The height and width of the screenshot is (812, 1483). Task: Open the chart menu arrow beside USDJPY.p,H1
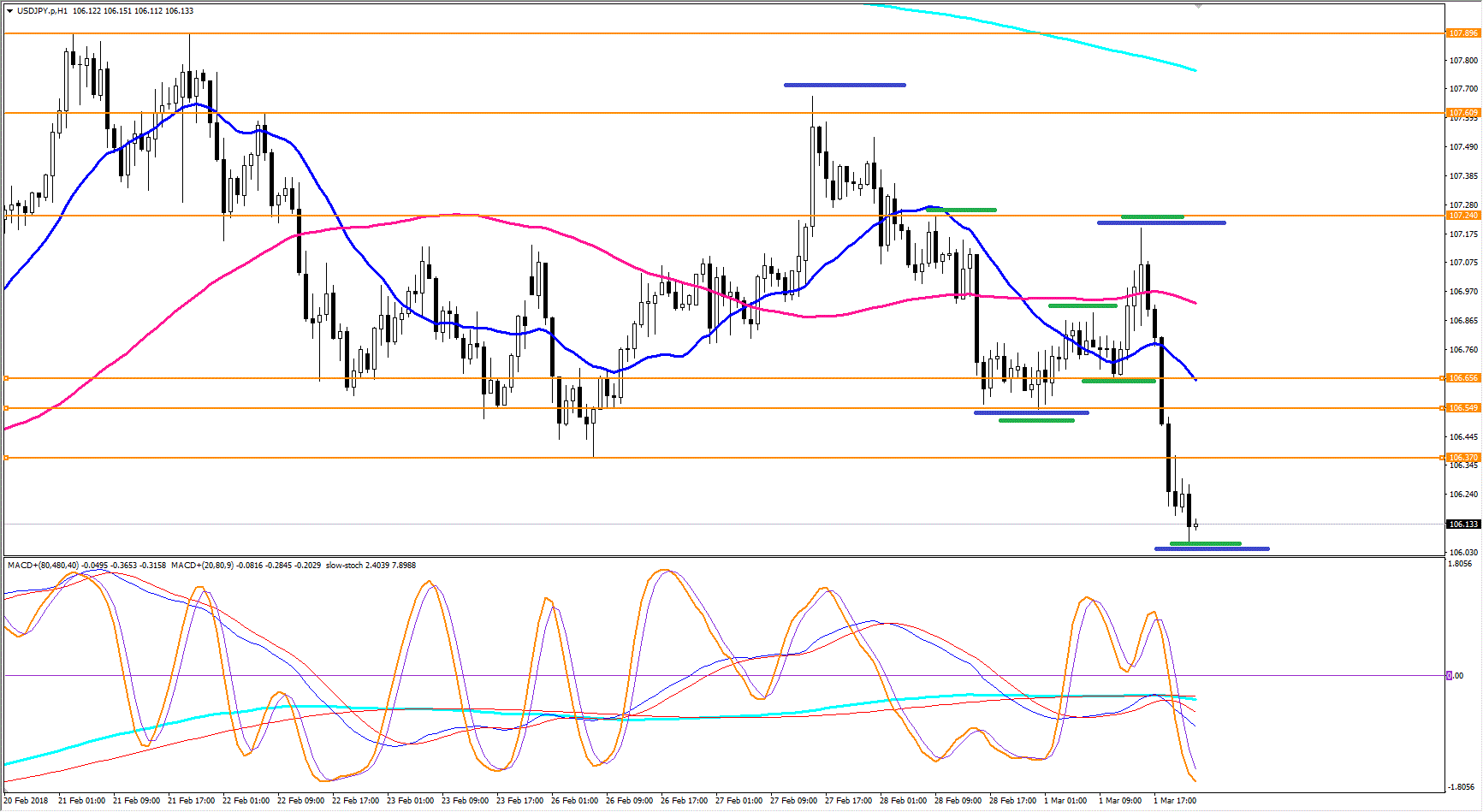[x=9, y=11]
